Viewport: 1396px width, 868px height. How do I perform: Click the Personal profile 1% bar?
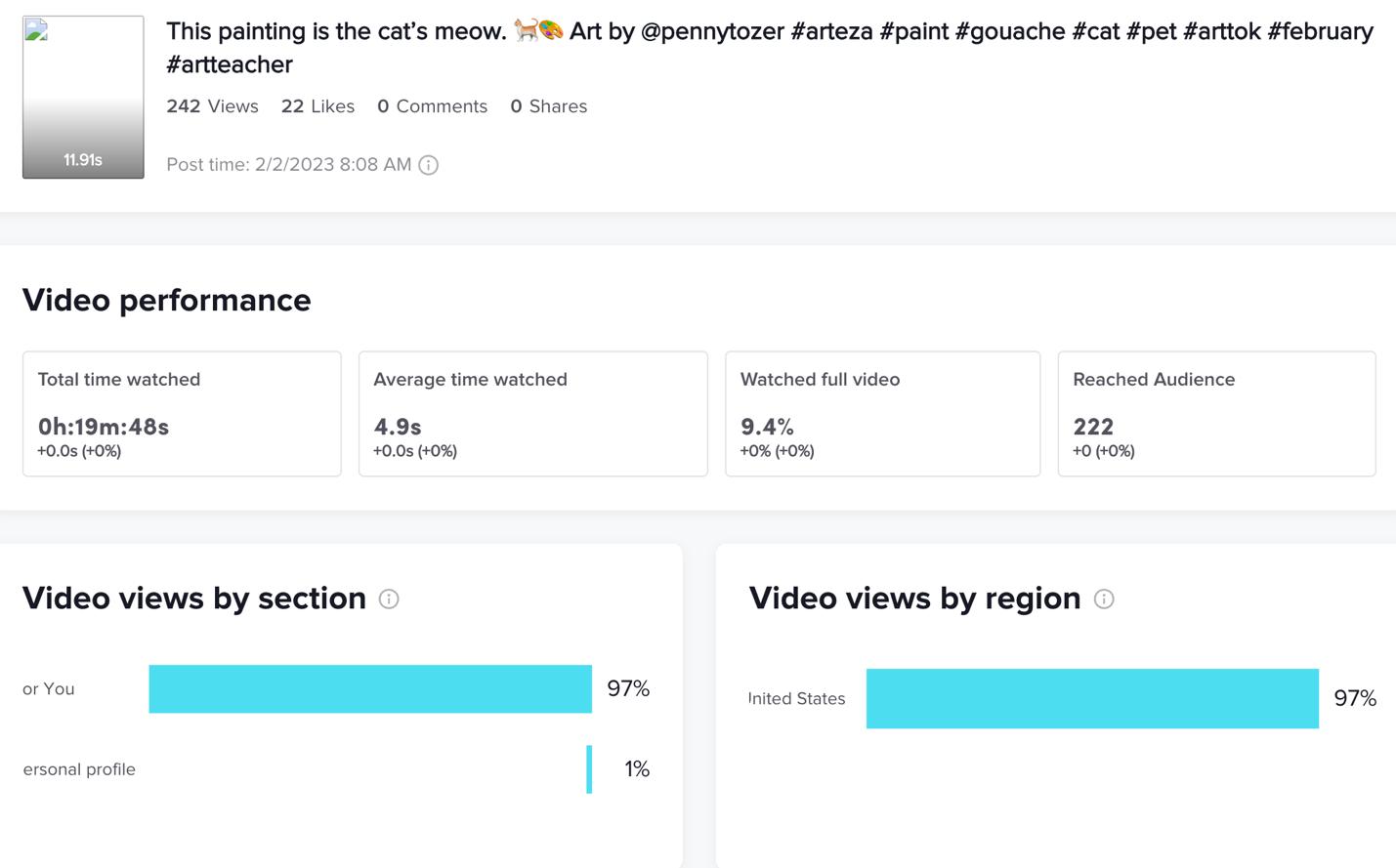[589, 769]
